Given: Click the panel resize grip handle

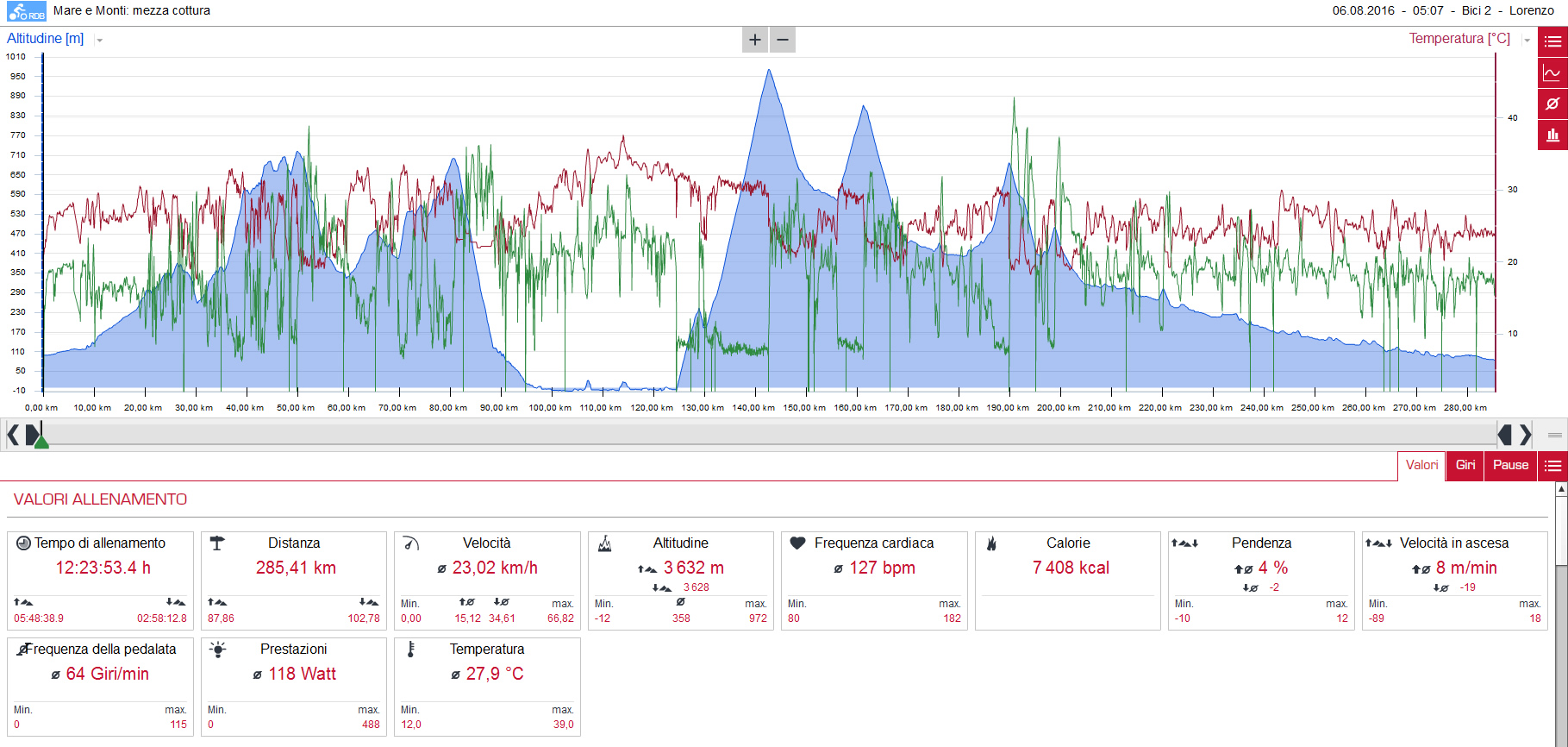Looking at the screenshot, I should [1555, 435].
